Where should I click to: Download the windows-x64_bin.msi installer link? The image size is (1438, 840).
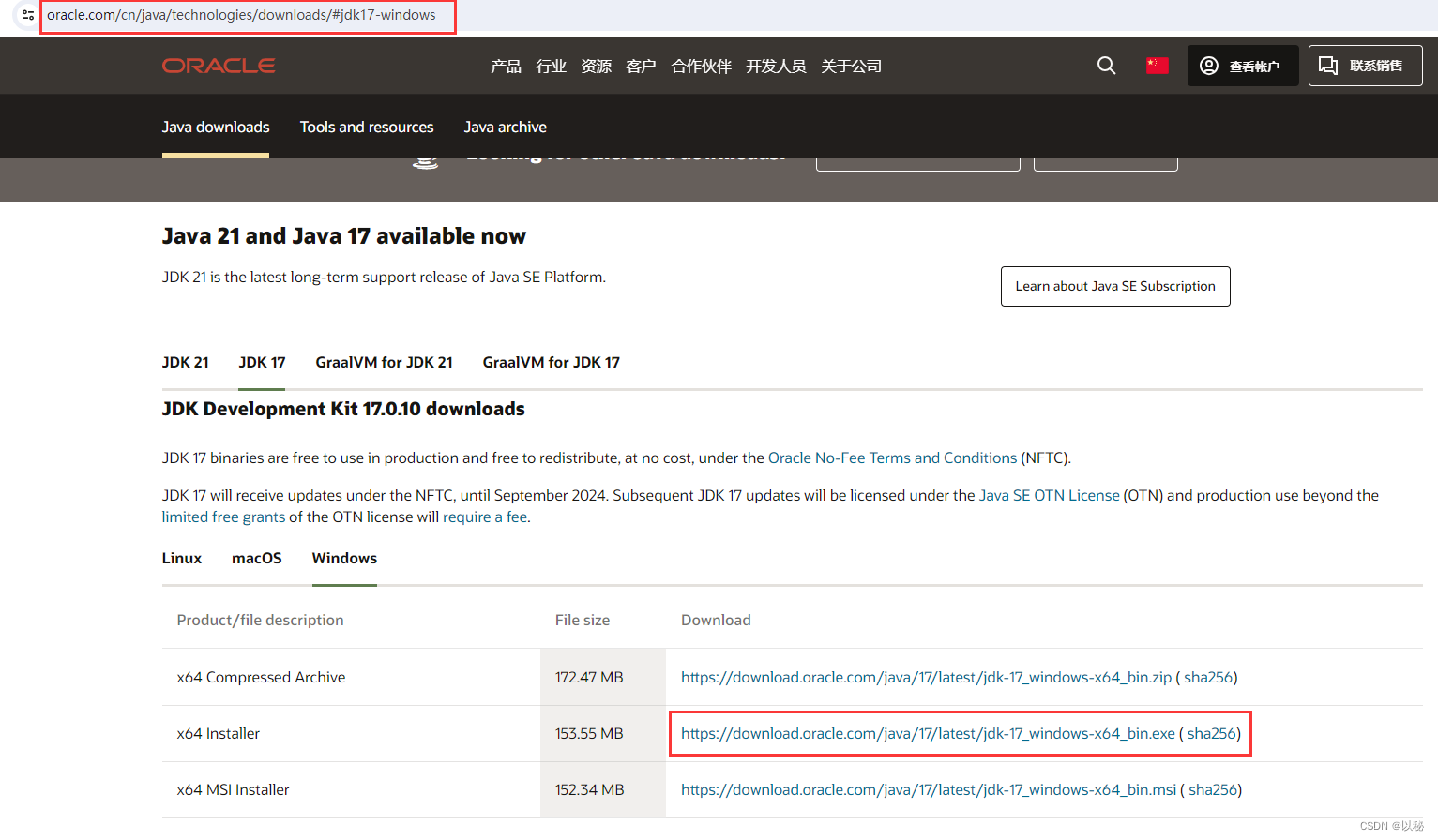point(929,789)
